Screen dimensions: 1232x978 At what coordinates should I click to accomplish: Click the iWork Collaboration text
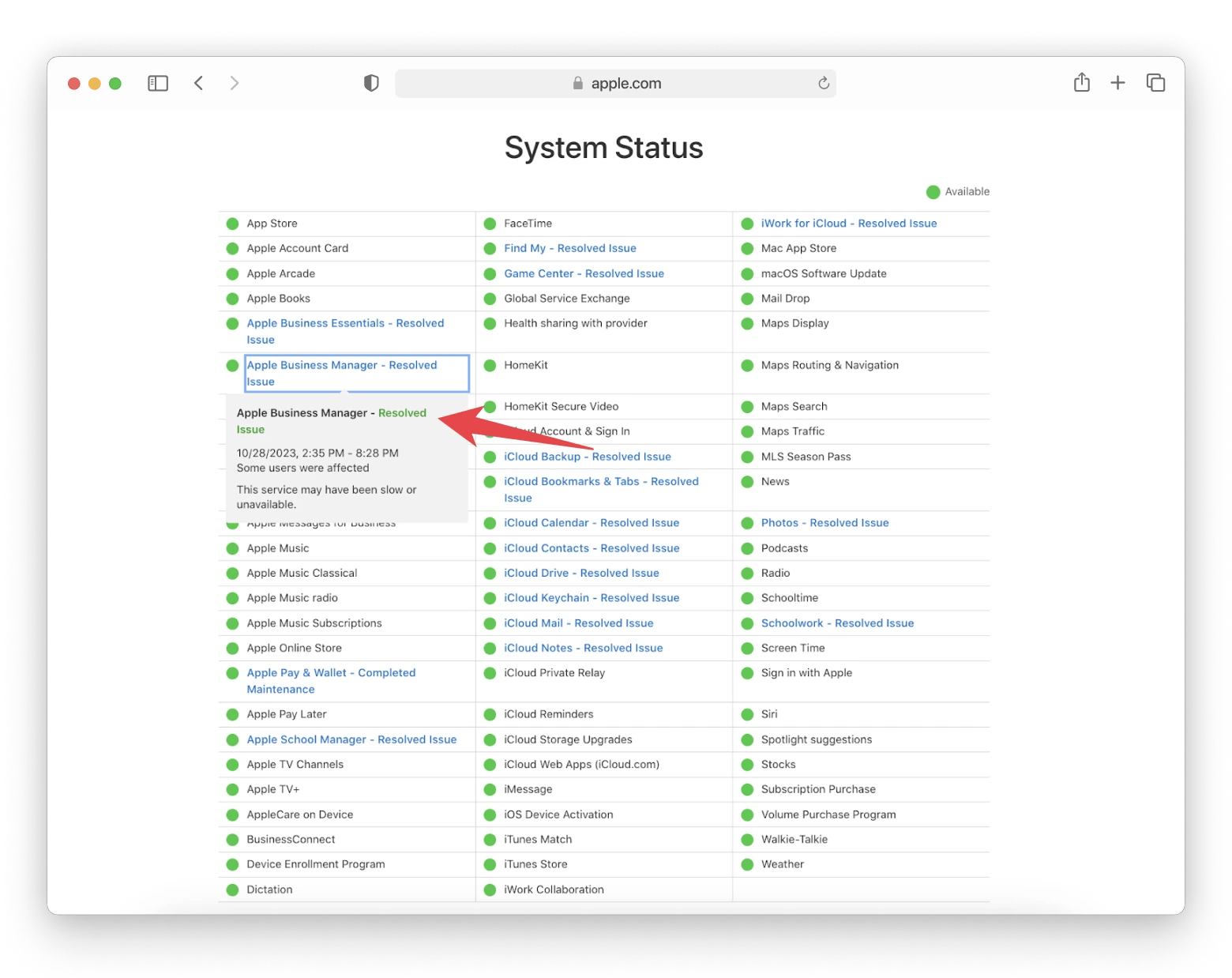click(x=554, y=890)
